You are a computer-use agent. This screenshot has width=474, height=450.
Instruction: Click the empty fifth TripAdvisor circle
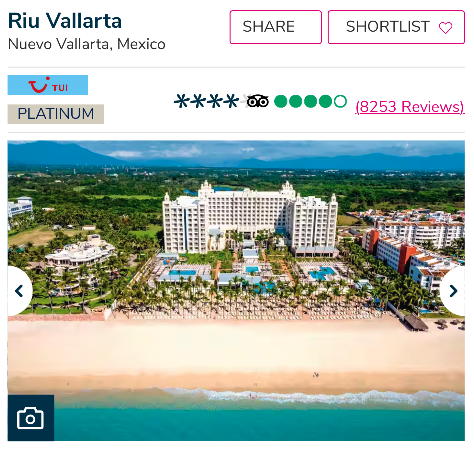340,101
